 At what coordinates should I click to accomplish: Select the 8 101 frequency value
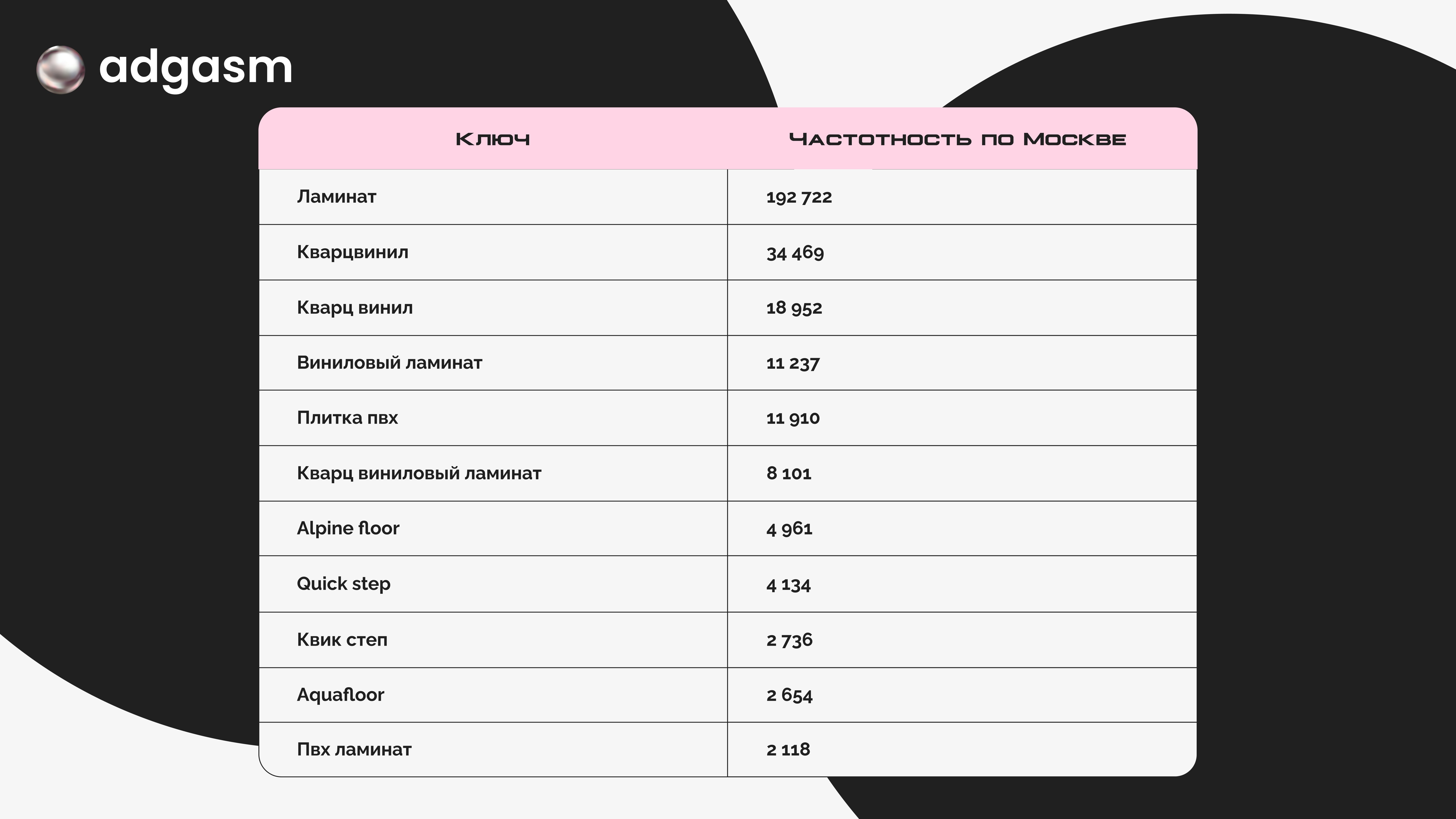pyautogui.click(x=789, y=473)
